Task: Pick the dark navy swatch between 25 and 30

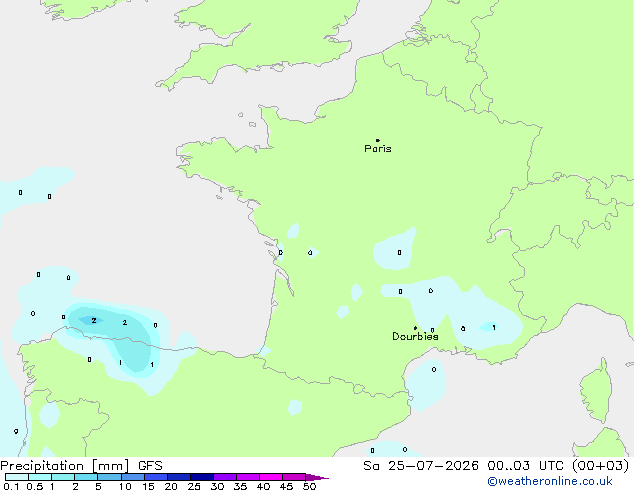Action: (201, 477)
